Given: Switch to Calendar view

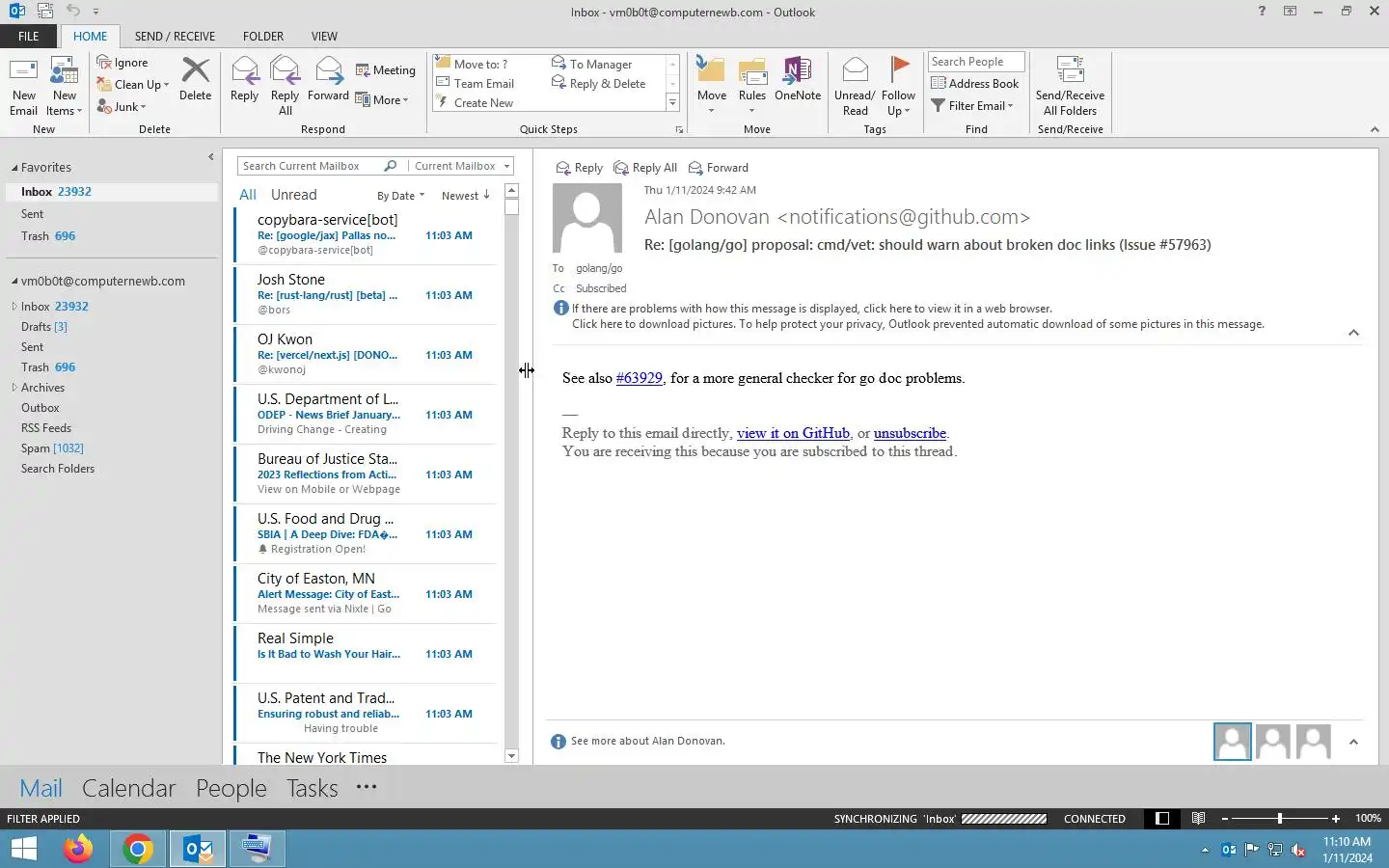Looking at the screenshot, I should point(128,788).
